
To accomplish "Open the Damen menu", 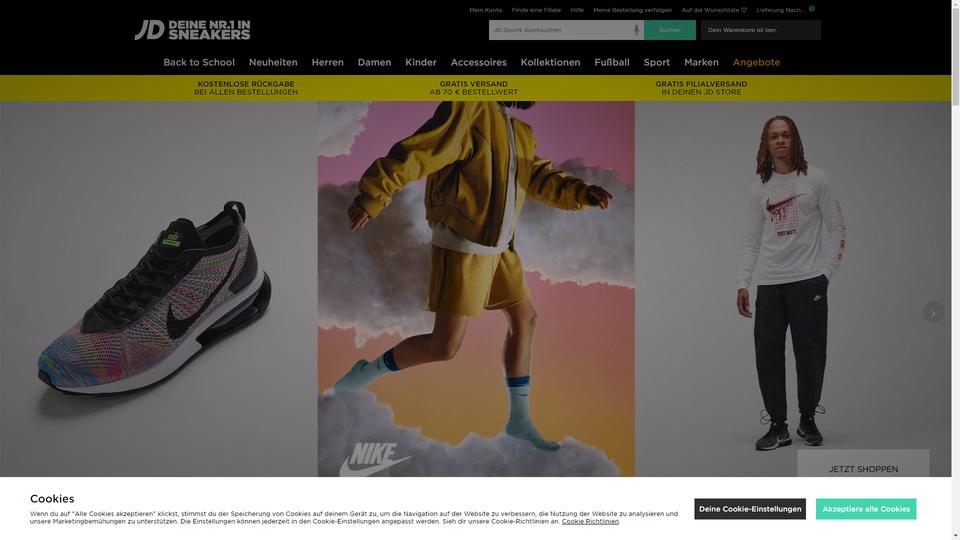I will tap(374, 62).
